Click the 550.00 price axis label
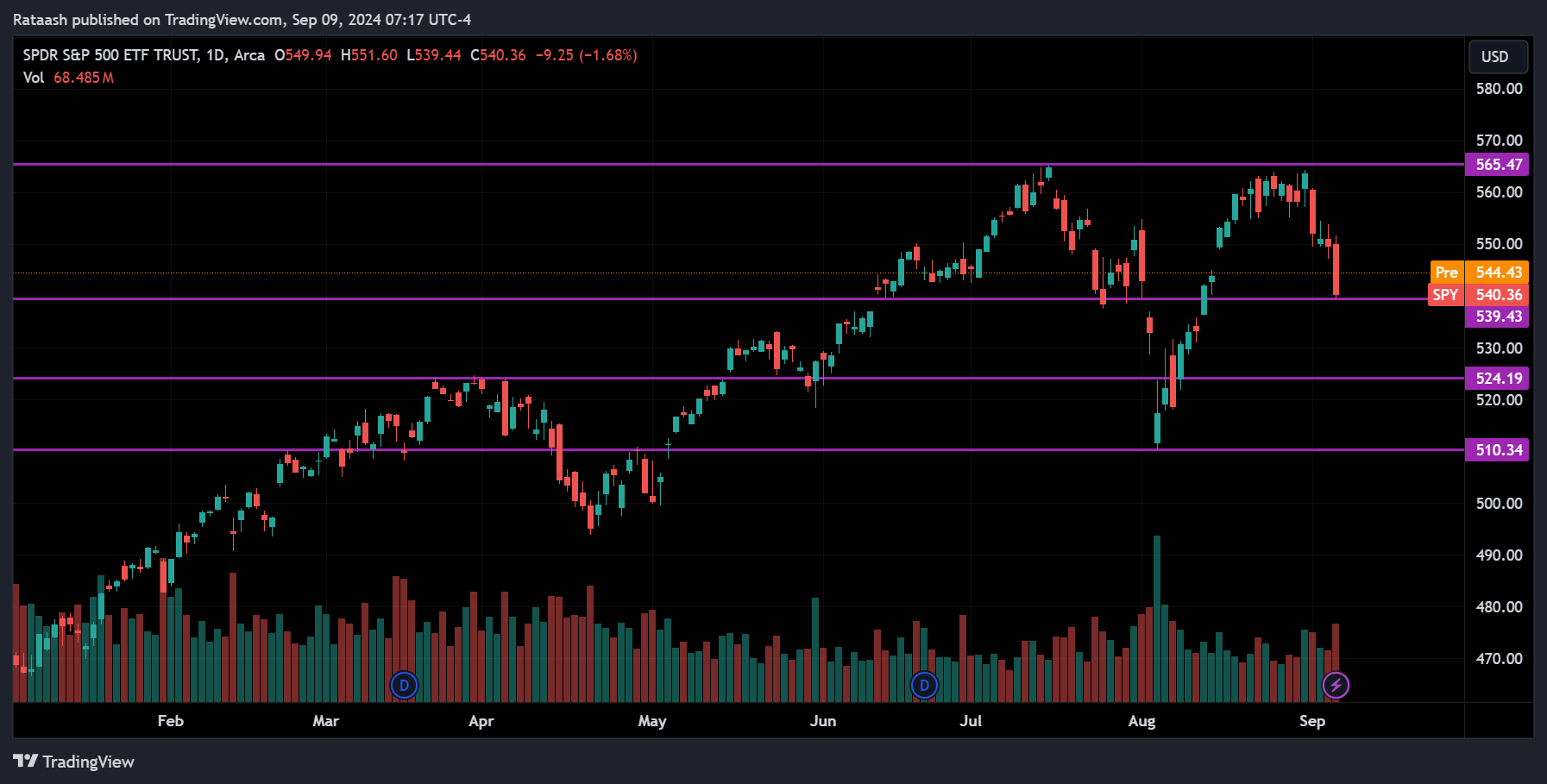 coord(1499,244)
